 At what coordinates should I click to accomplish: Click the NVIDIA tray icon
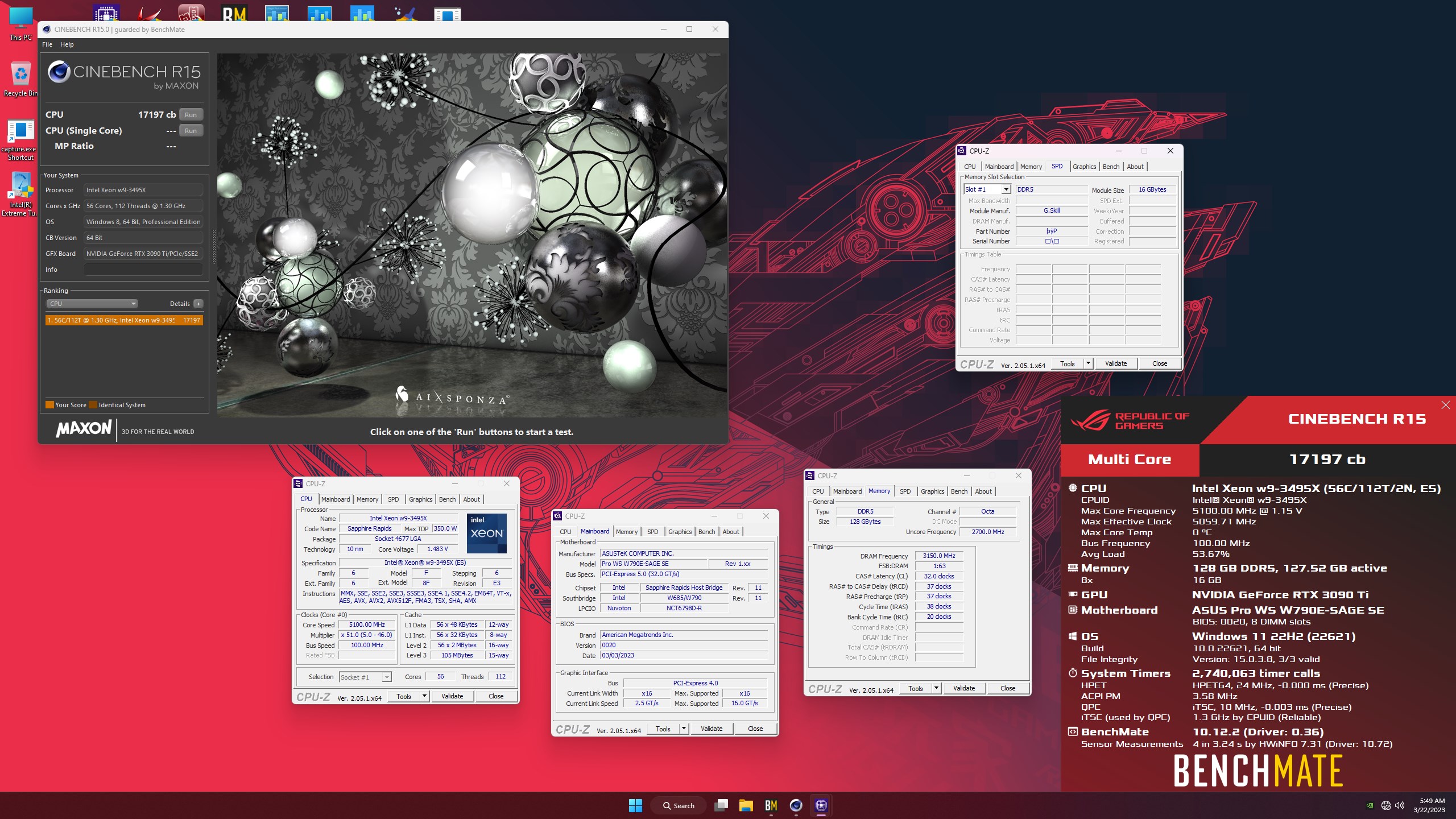click(x=1370, y=805)
